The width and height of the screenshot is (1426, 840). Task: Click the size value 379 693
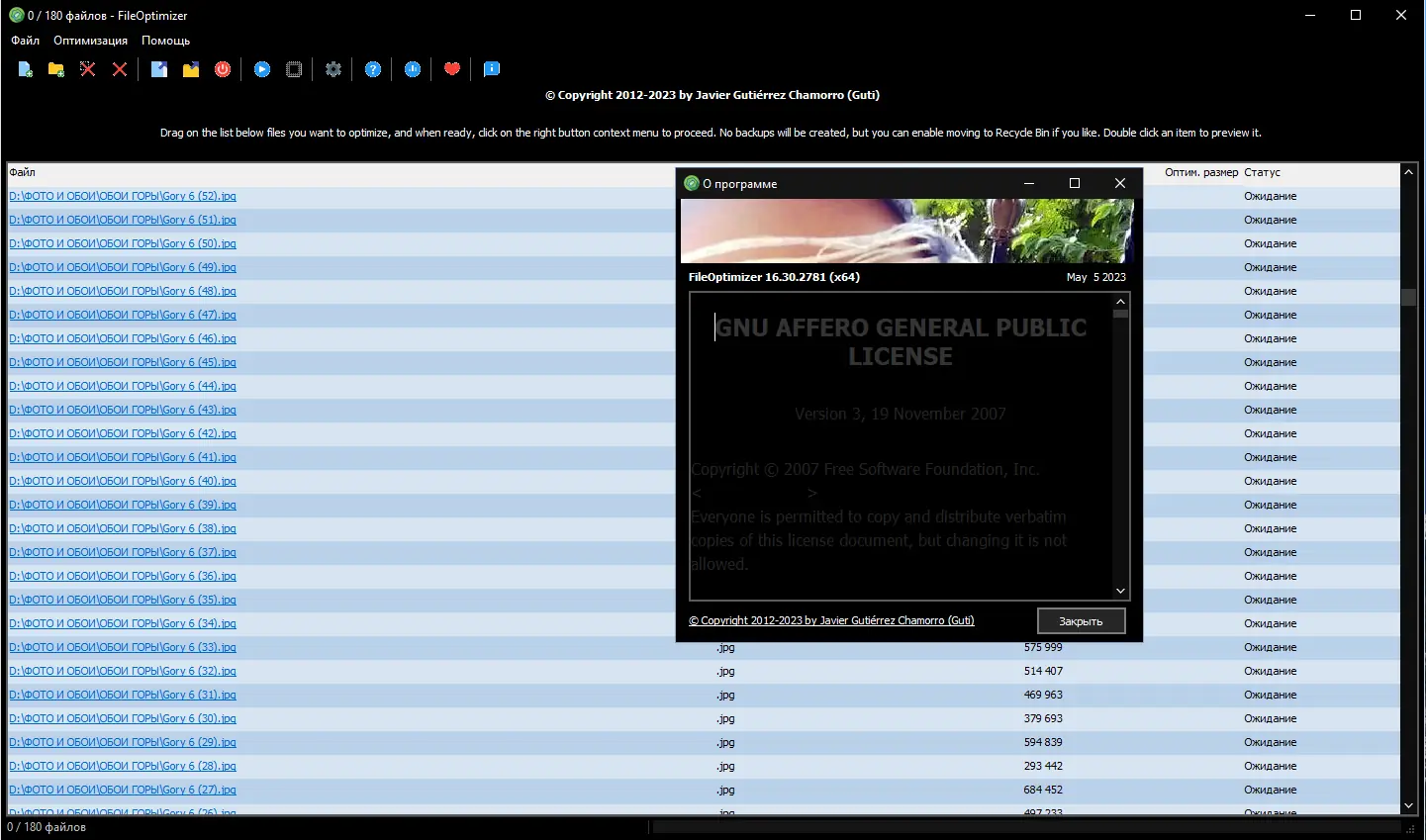1043,718
